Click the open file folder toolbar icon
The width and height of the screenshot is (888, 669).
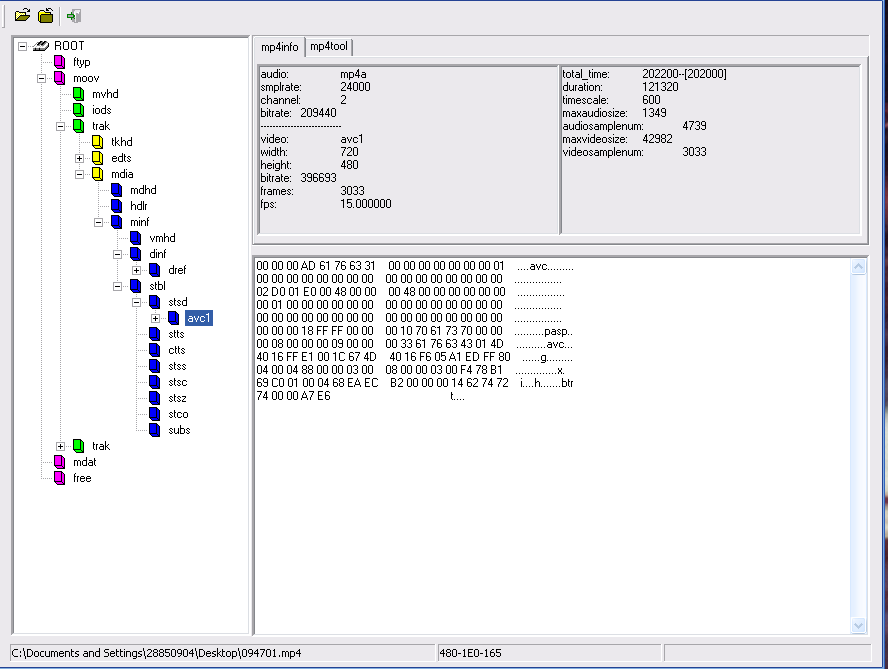(22, 15)
